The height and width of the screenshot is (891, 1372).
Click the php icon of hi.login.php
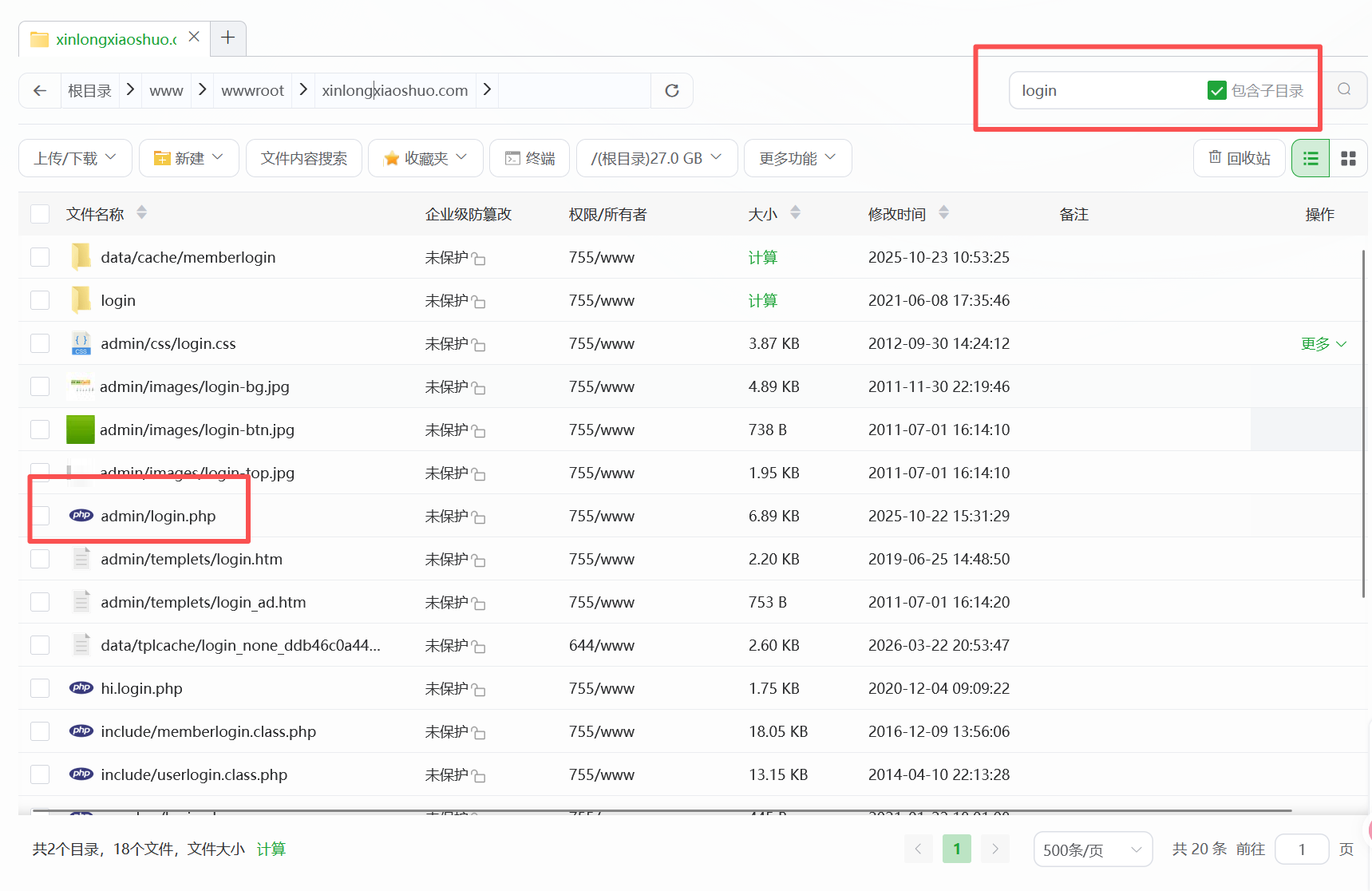coord(81,687)
